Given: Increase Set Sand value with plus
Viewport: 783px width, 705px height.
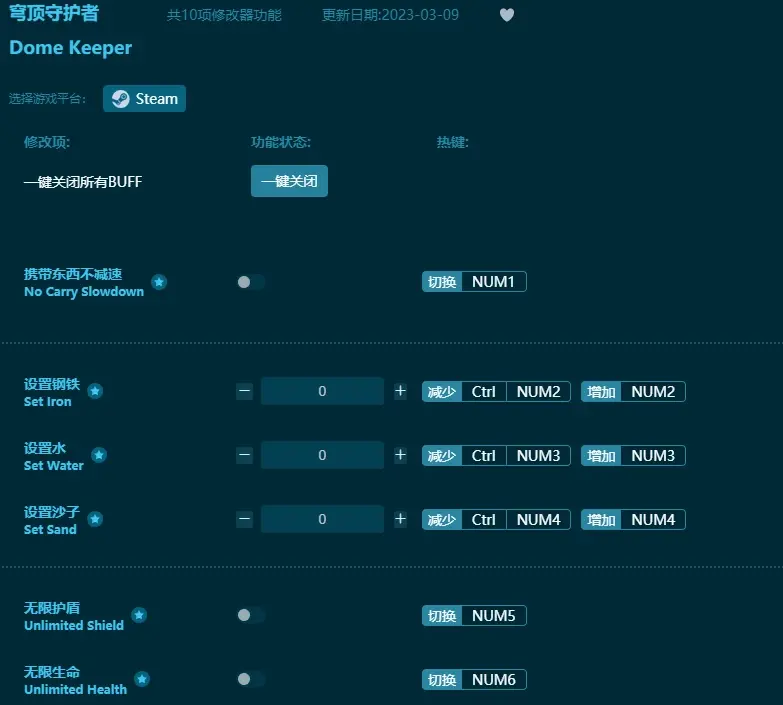Looking at the screenshot, I should pos(400,519).
